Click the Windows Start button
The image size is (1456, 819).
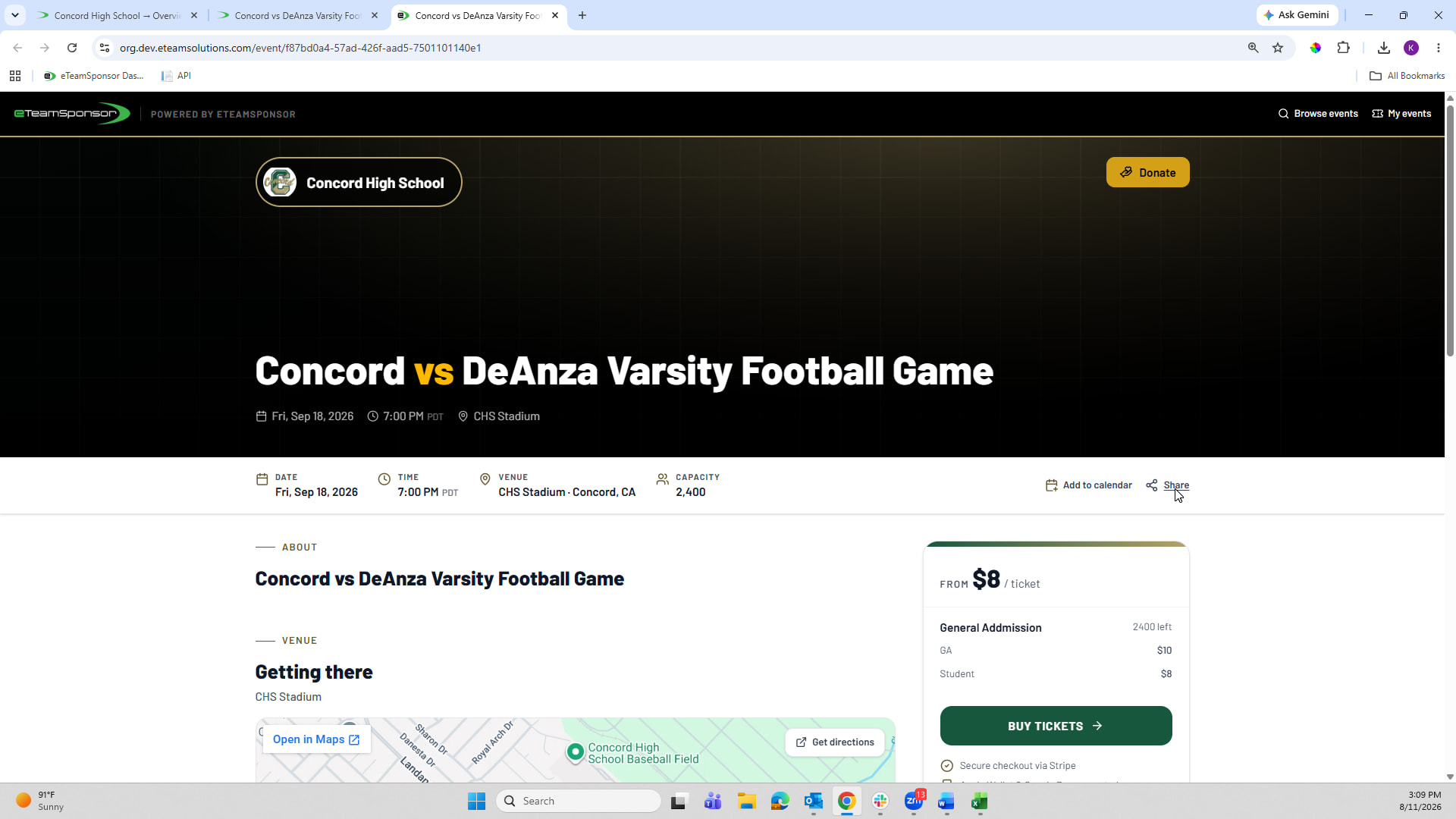point(476,801)
